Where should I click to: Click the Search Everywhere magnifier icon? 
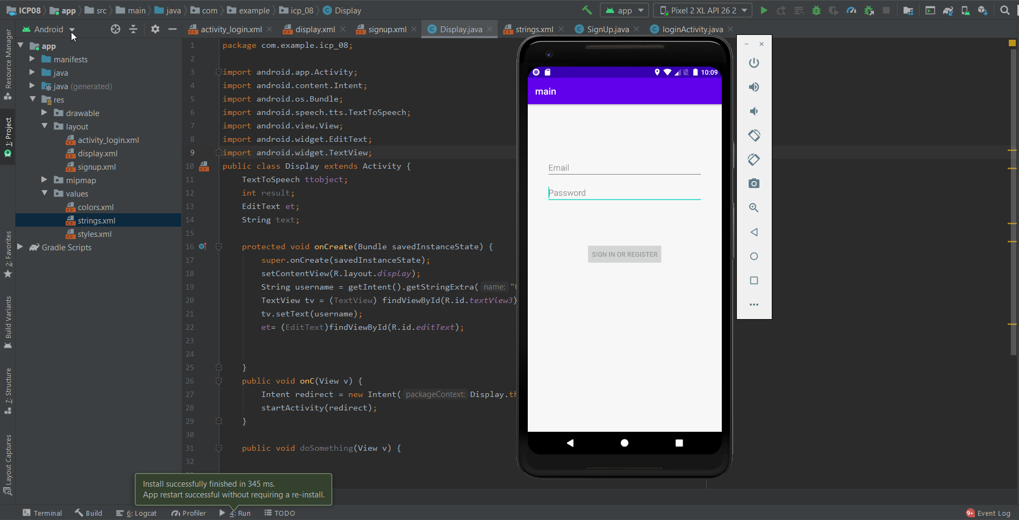pos(1004,10)
